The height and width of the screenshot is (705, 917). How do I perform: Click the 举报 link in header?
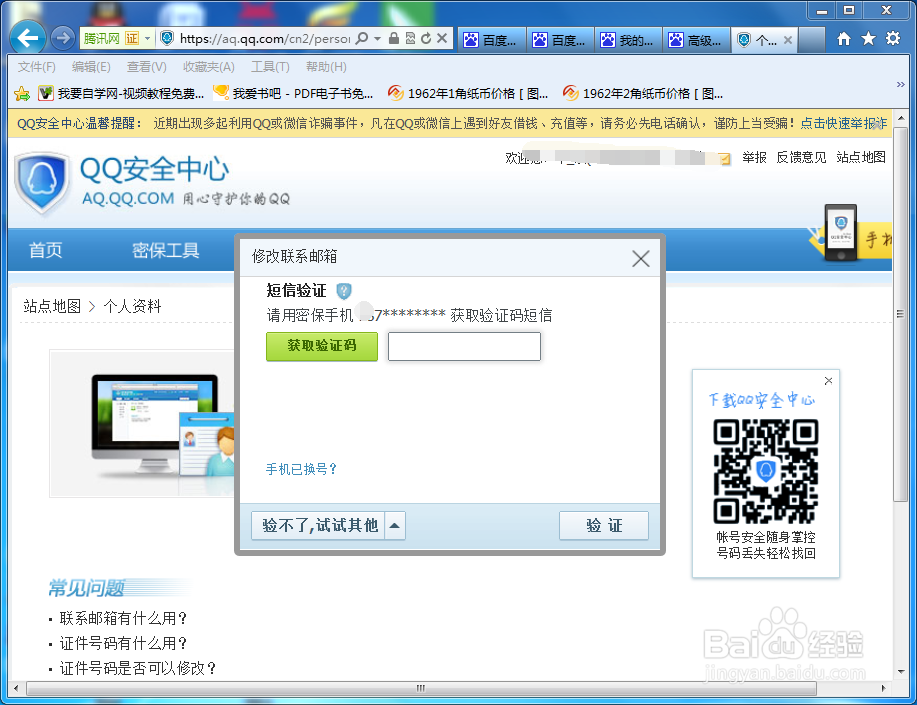[x=754, y=157]
